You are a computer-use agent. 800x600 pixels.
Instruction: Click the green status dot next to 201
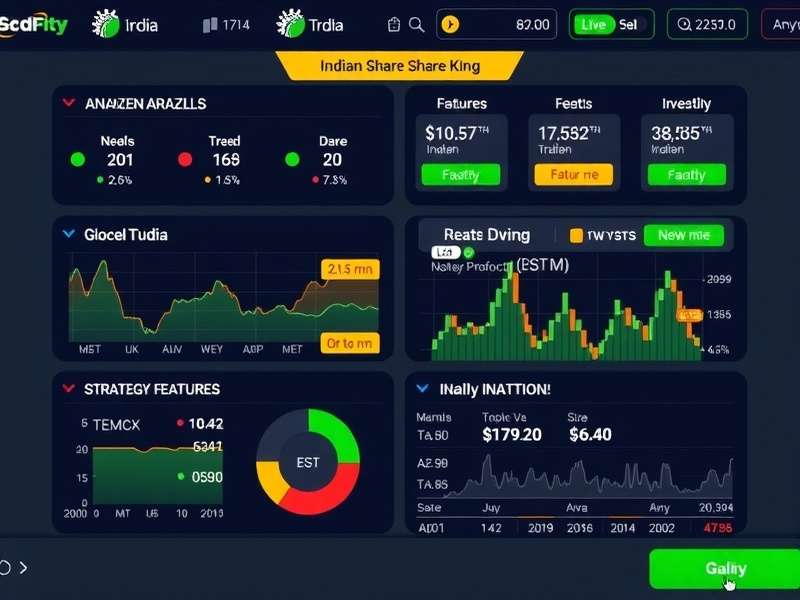click(76, 159)
